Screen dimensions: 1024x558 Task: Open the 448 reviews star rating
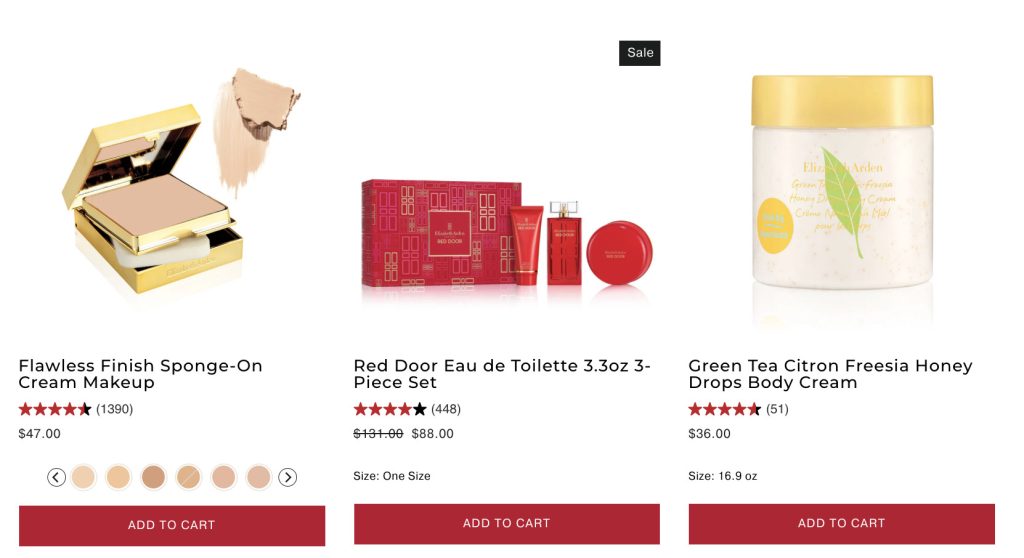click(408, 409)
